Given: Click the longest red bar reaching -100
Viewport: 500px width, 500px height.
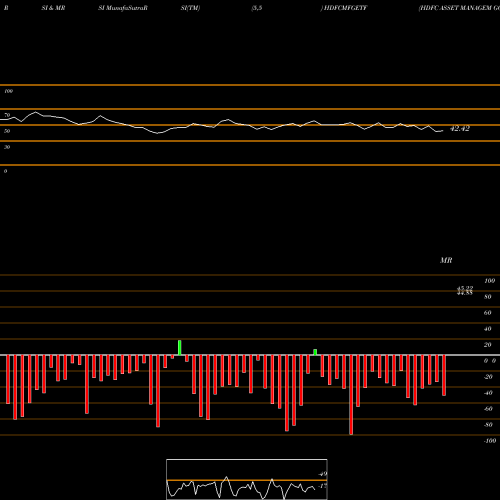Looking at the screenshot, I should pyautogui.click(x=351, y=395).
